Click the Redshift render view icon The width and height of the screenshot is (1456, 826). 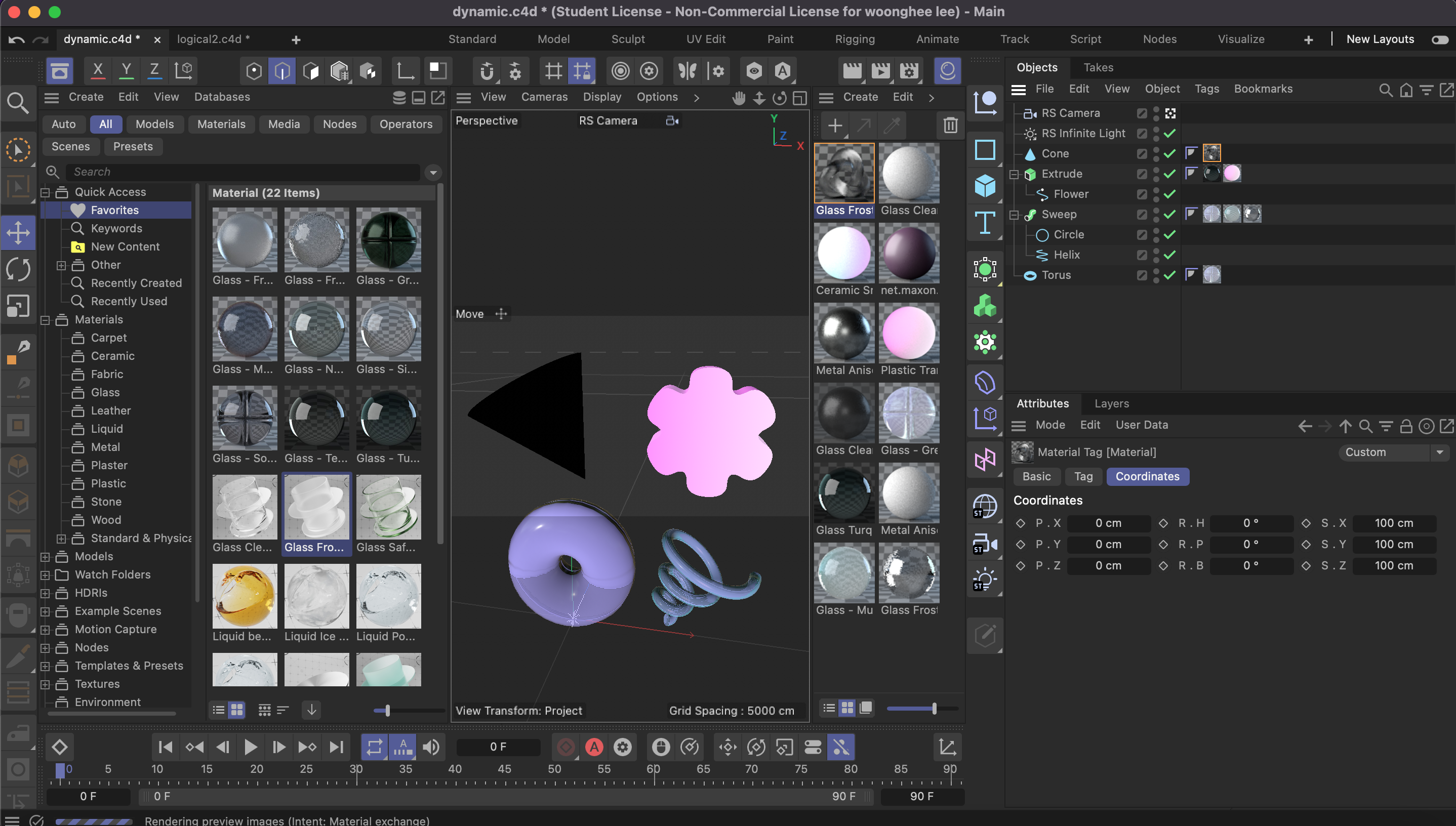coord(947,71)
